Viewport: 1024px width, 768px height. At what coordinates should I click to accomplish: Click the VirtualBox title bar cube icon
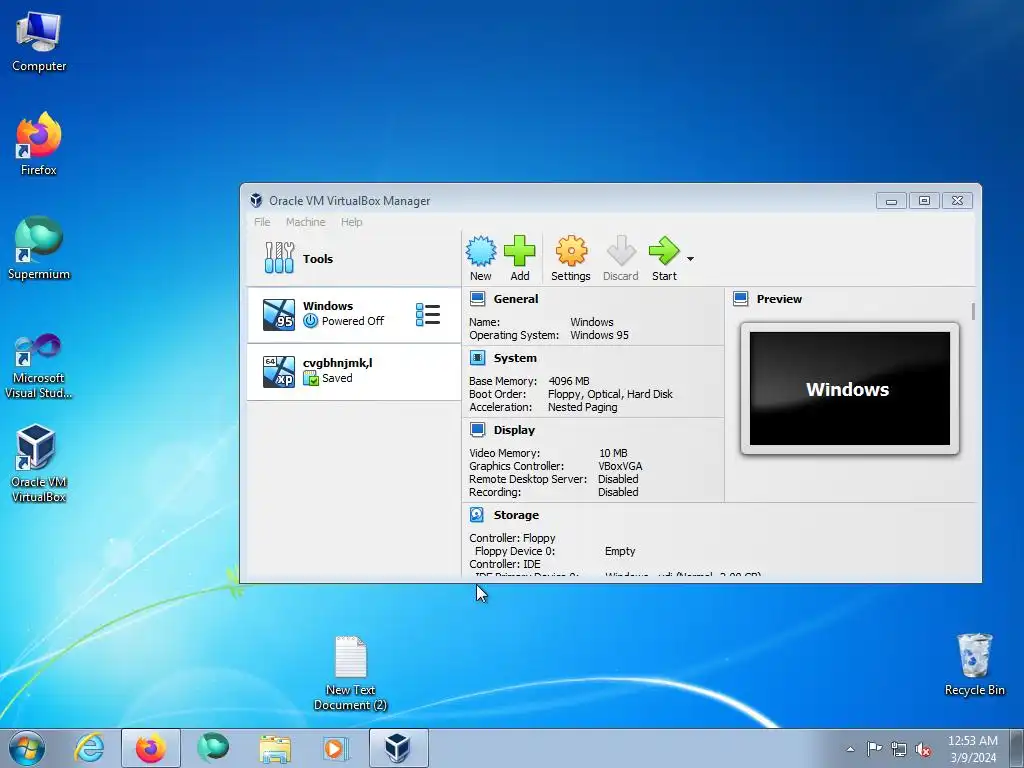click(x=256, y=200)
